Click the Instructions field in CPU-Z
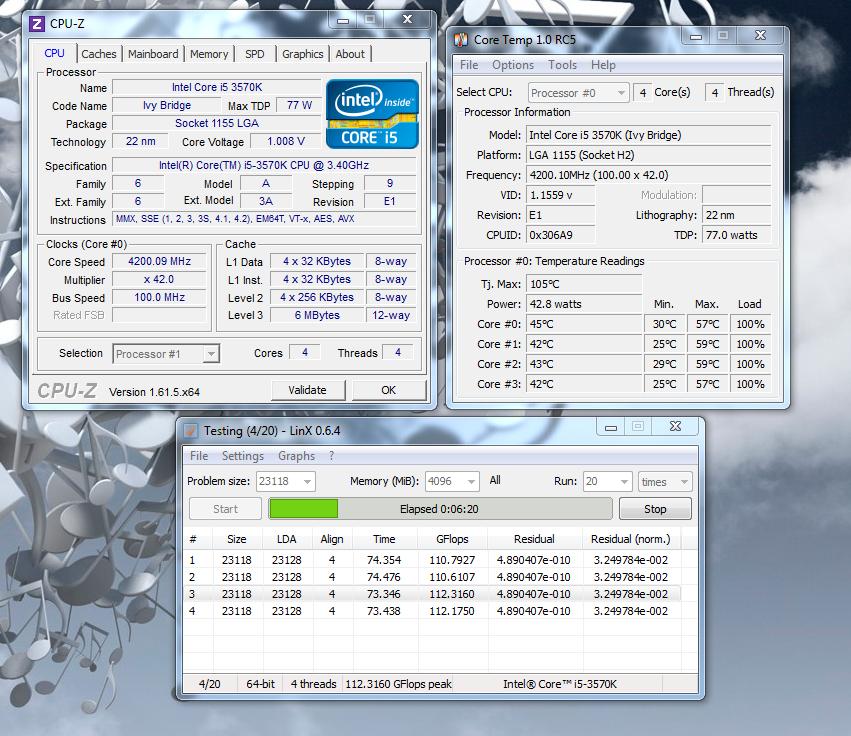This screenshot has height=736, width=851. point(264,219)
